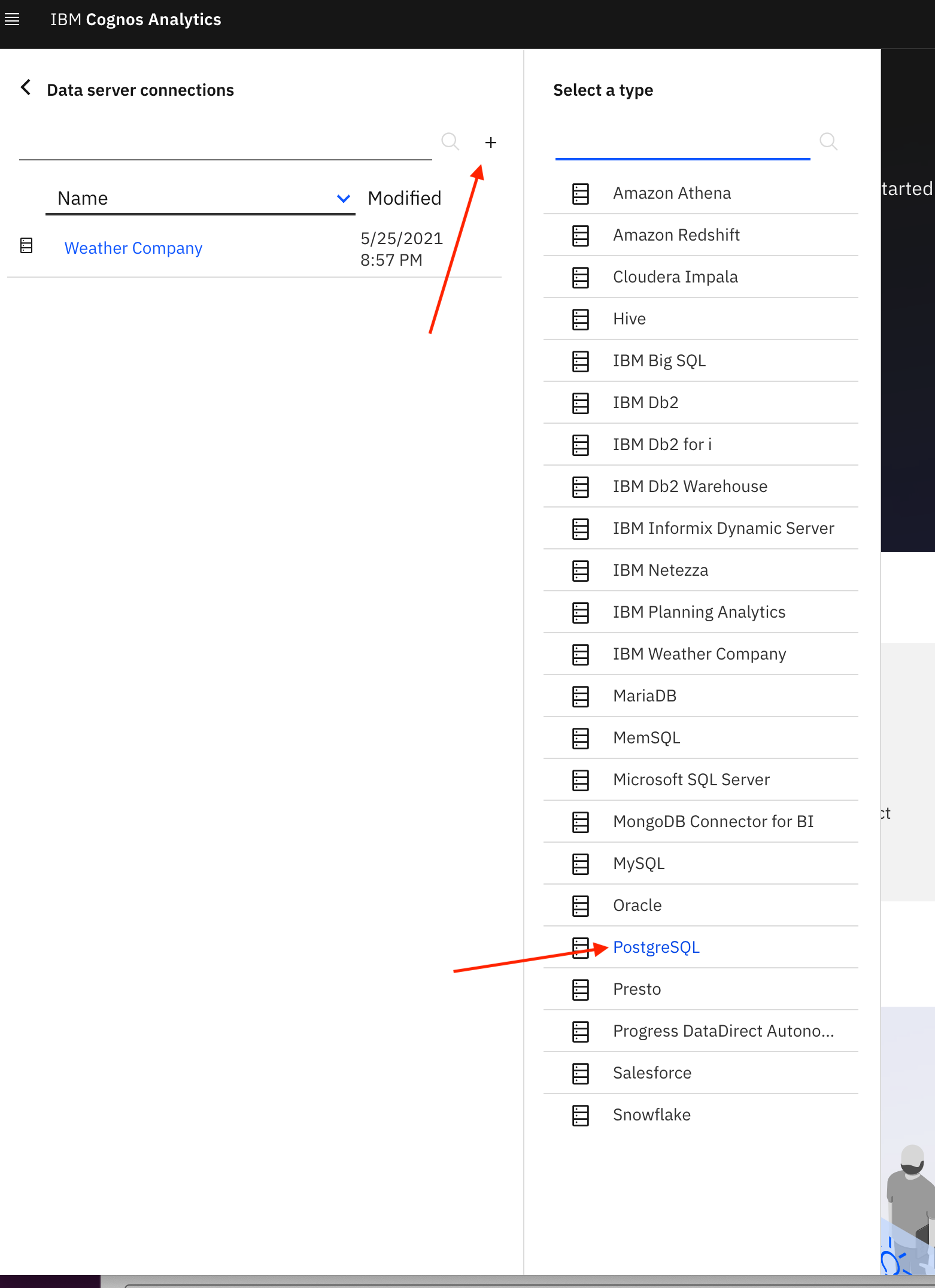Viewport: 935px width, 1288px height.
Task: Click the Cloudera Impala database icon
Action: tap(581, 277)
